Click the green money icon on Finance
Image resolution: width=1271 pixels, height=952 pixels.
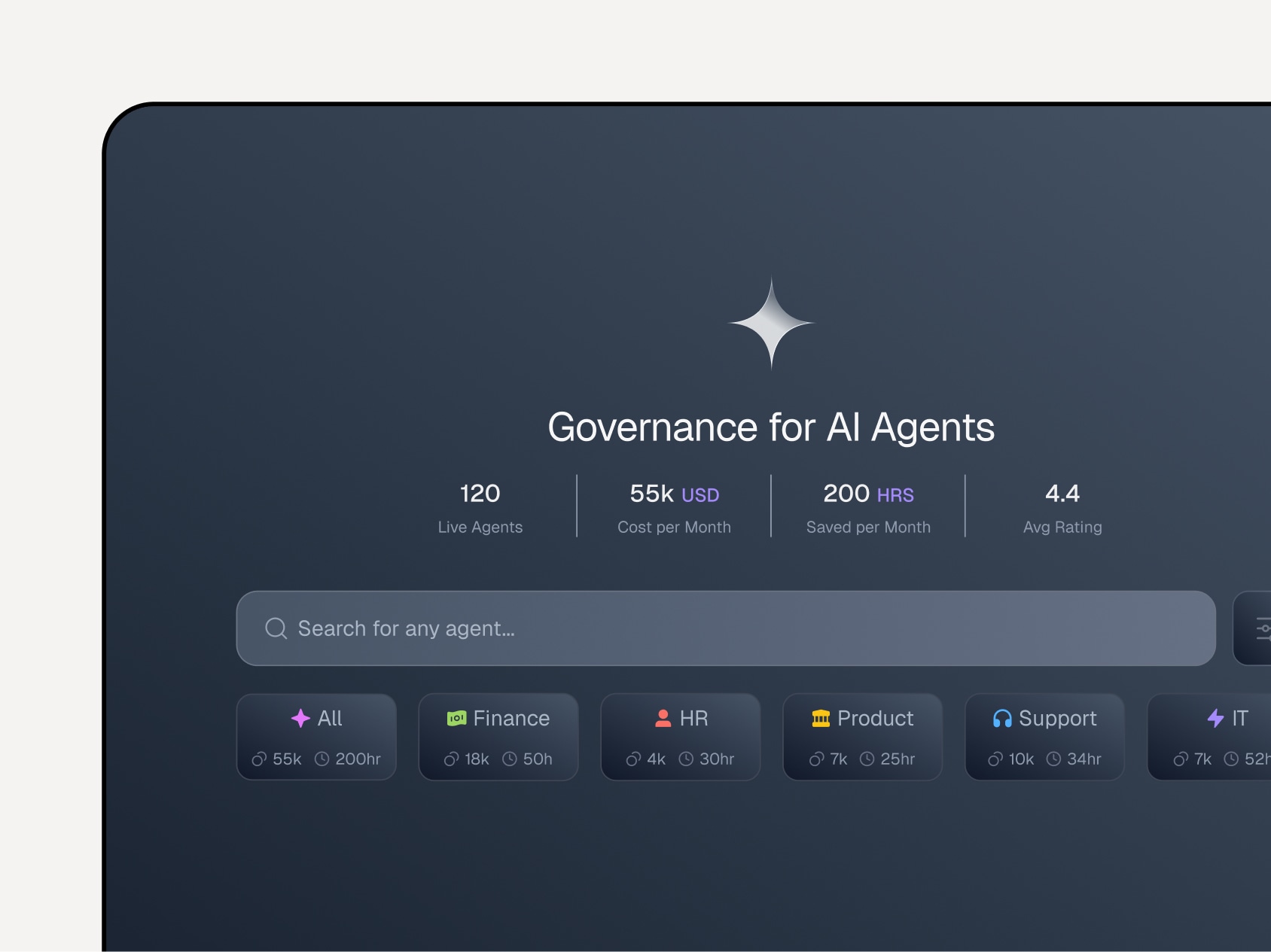(456, 719)
